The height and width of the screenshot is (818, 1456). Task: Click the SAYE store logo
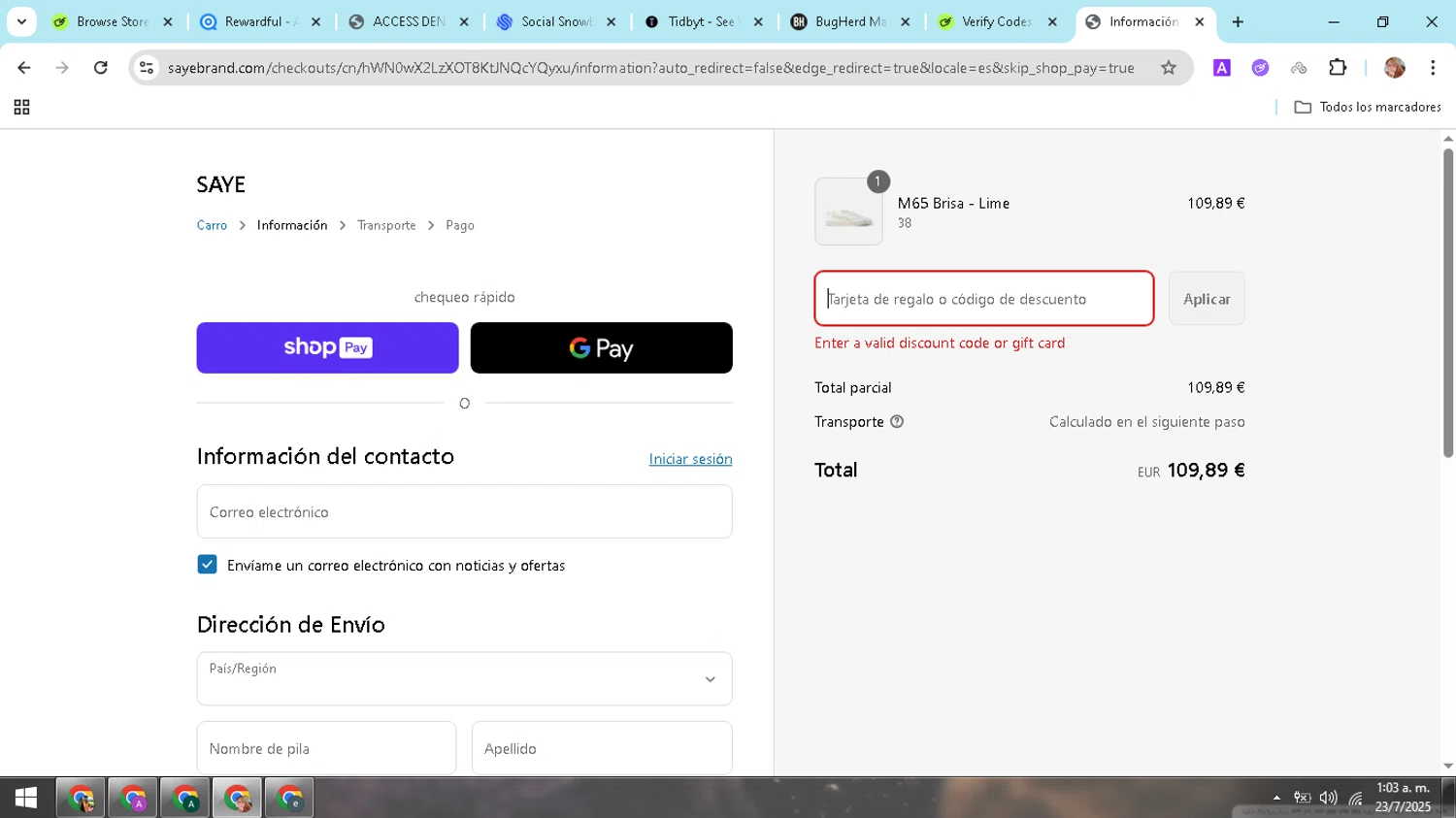click(221, 184)
